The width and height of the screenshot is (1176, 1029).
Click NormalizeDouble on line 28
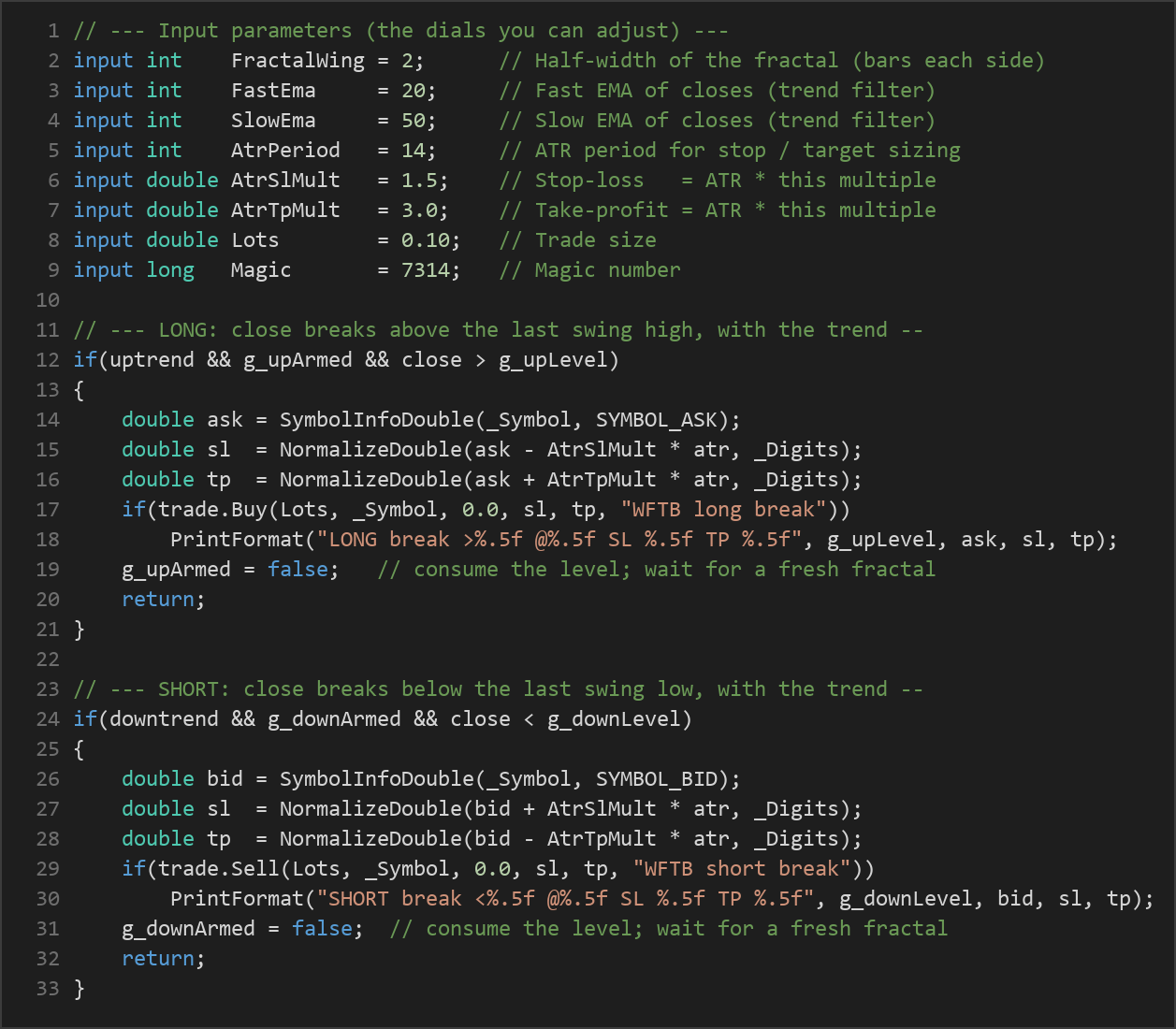(370, 839)
